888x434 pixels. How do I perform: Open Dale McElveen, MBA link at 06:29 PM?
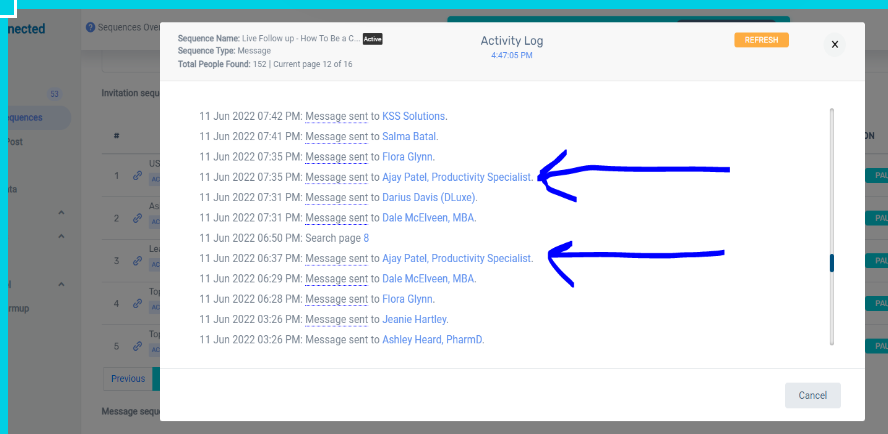(428, 279)
